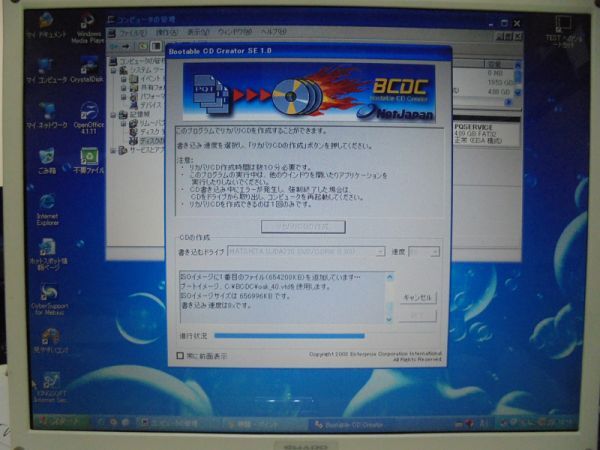Screen dimensions: 600x450
Task: Open My Network desktop icon
Action: coord(47,116)
